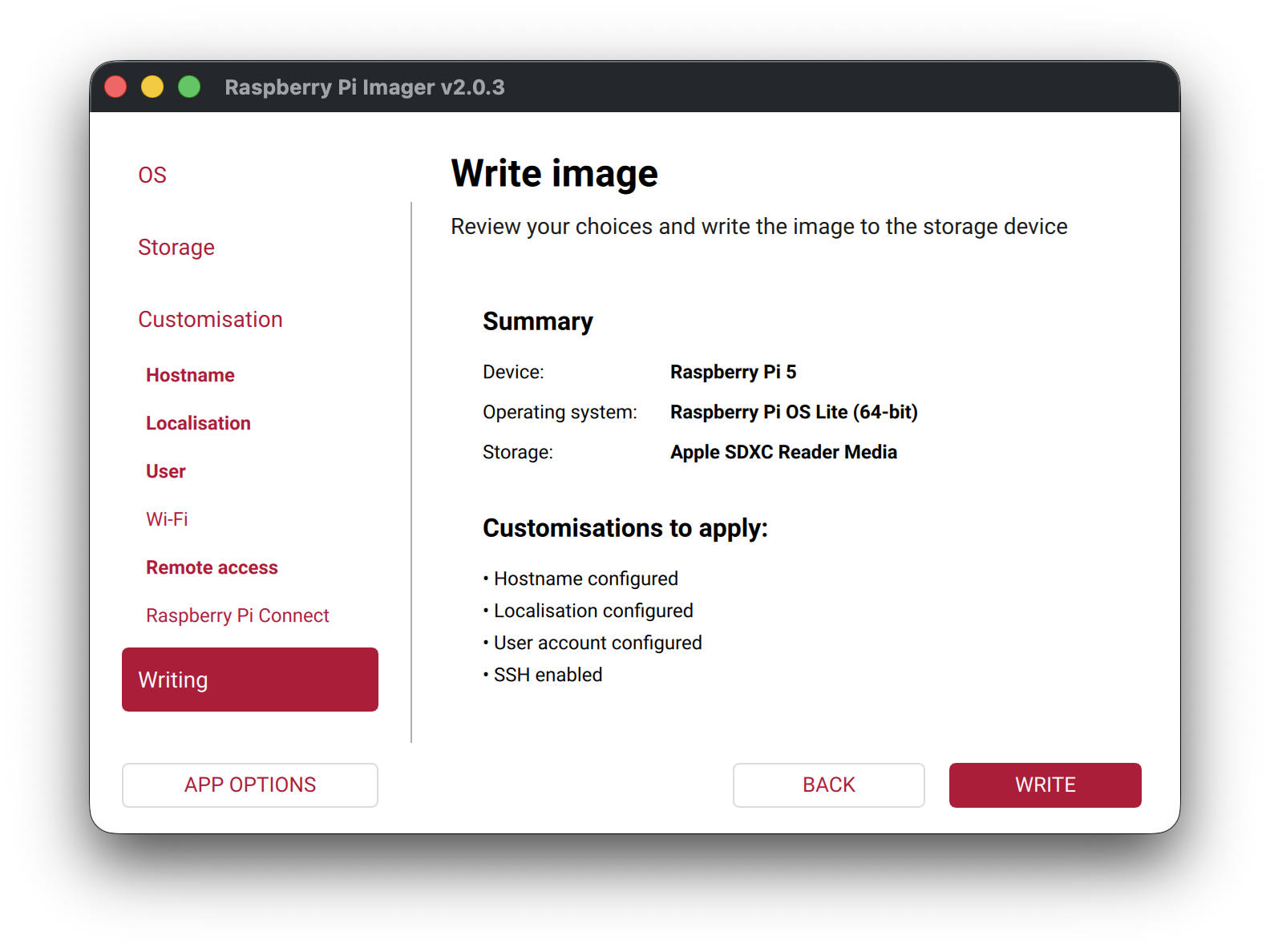Start writing with the WRITE button

pos(1046,785)
